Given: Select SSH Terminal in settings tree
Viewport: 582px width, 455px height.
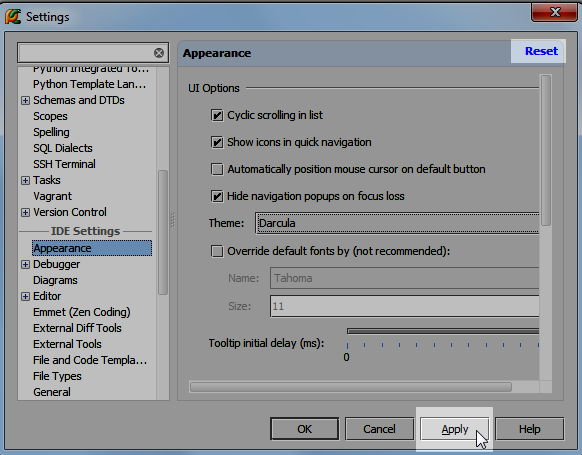Looking at the screenshot, I should (x=64, y=164).
